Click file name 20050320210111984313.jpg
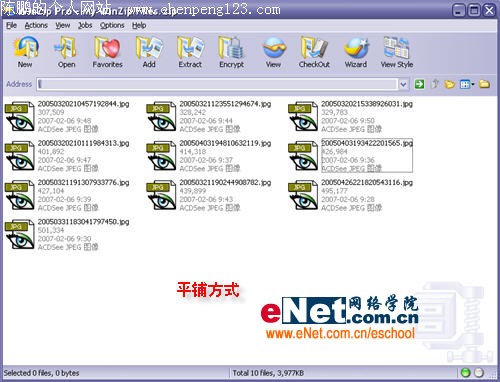The height and width of the screenshot is (382, 500). pyautogui.click(x=83, y=143)
